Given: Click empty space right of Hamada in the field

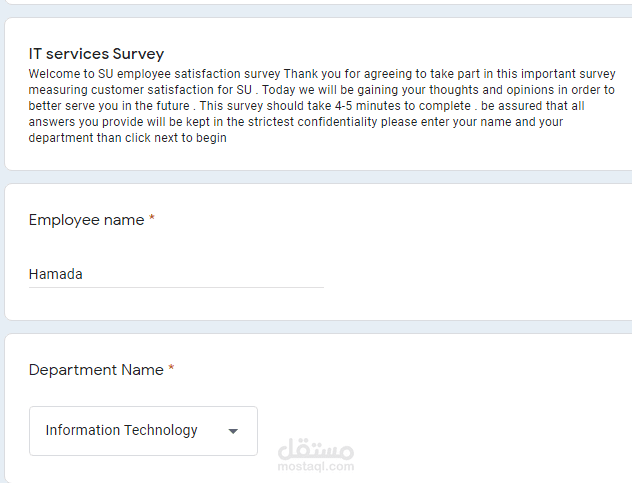Looking at the screenshot, I should click(x=220, y=274).
